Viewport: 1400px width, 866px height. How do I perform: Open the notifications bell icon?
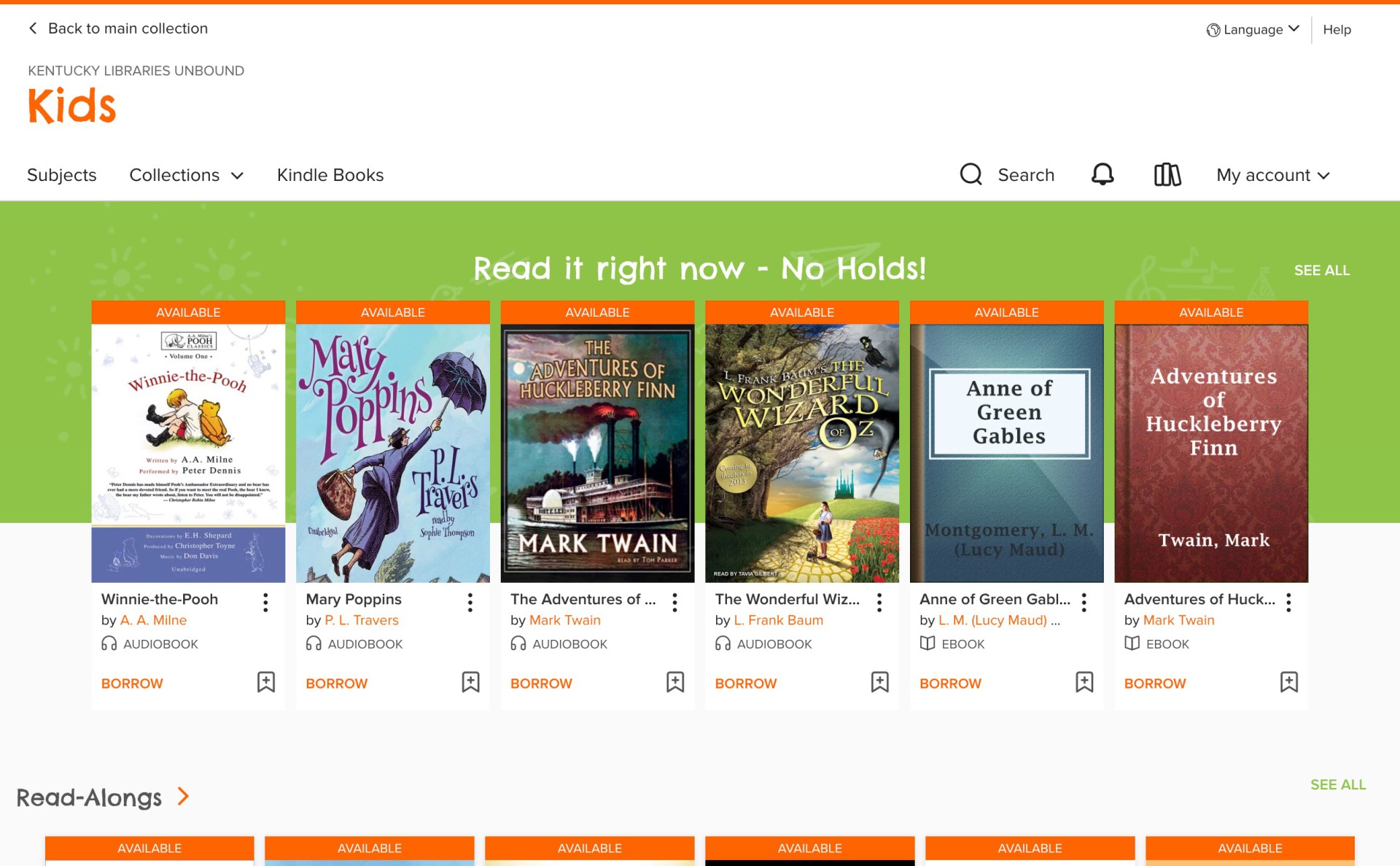click(x=1102, y=174)
